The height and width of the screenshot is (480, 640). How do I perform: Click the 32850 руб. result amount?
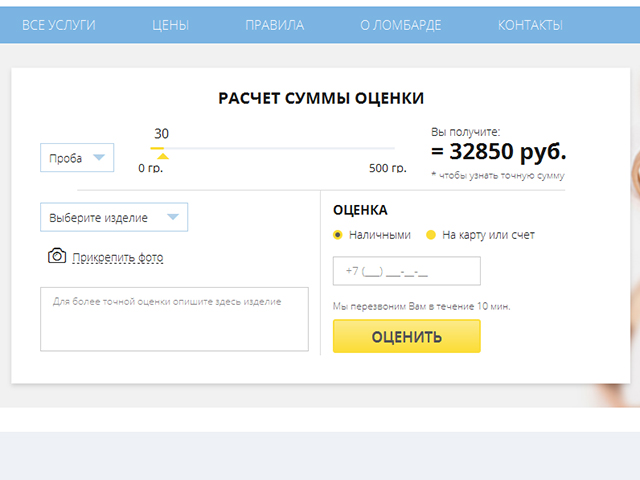(499, 152)
